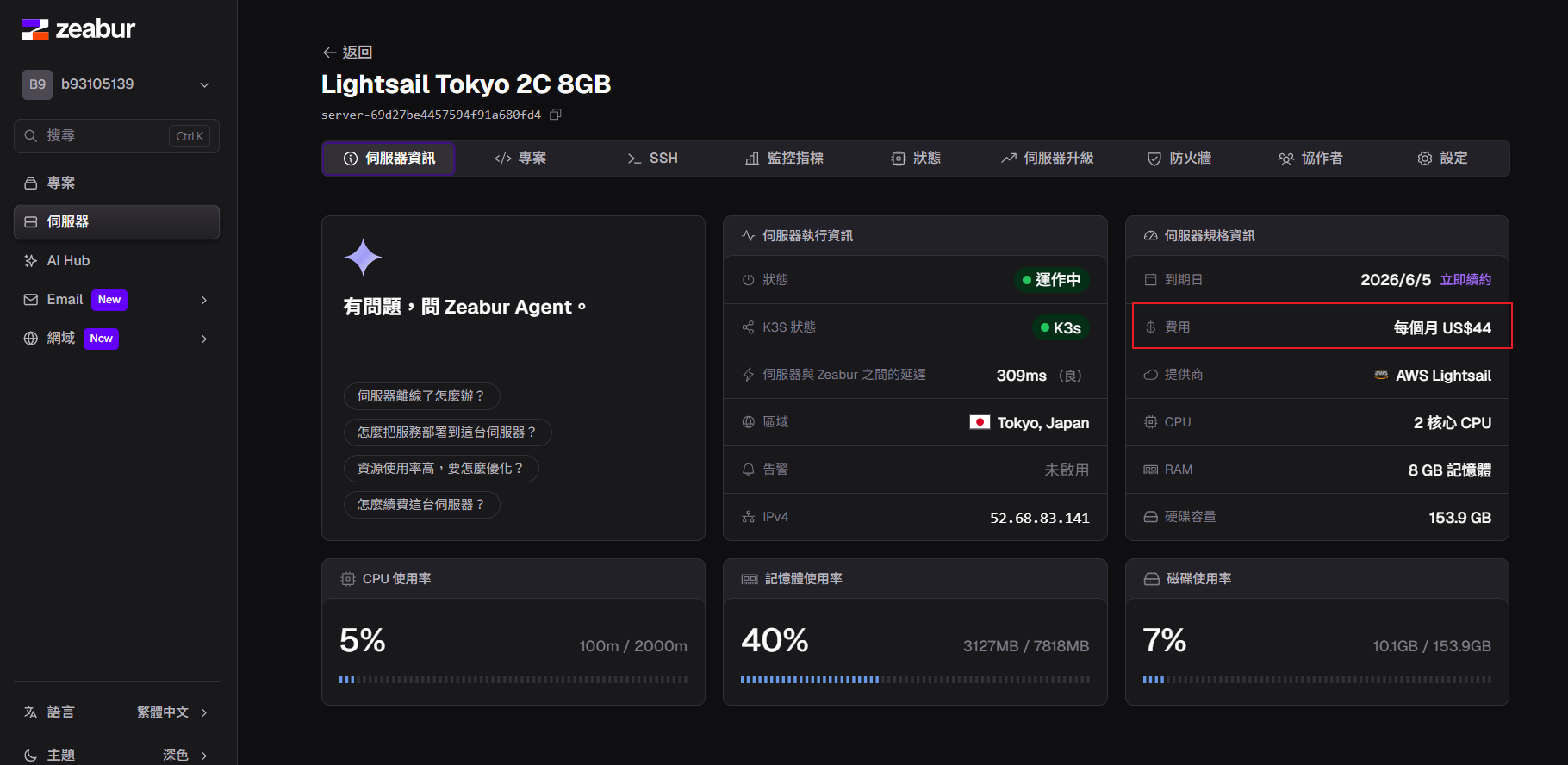Ask 怎麼續費這台伺服器？

pos(422,505)
